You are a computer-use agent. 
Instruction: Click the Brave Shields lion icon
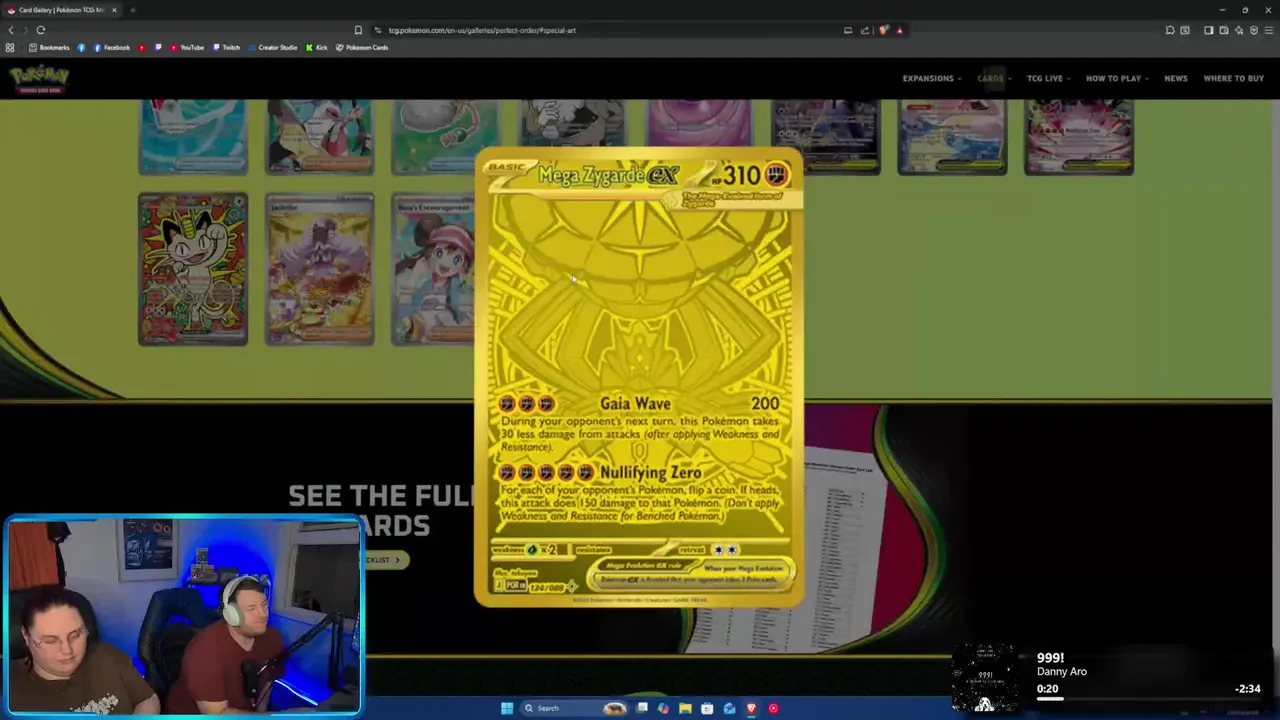(883, 30)
